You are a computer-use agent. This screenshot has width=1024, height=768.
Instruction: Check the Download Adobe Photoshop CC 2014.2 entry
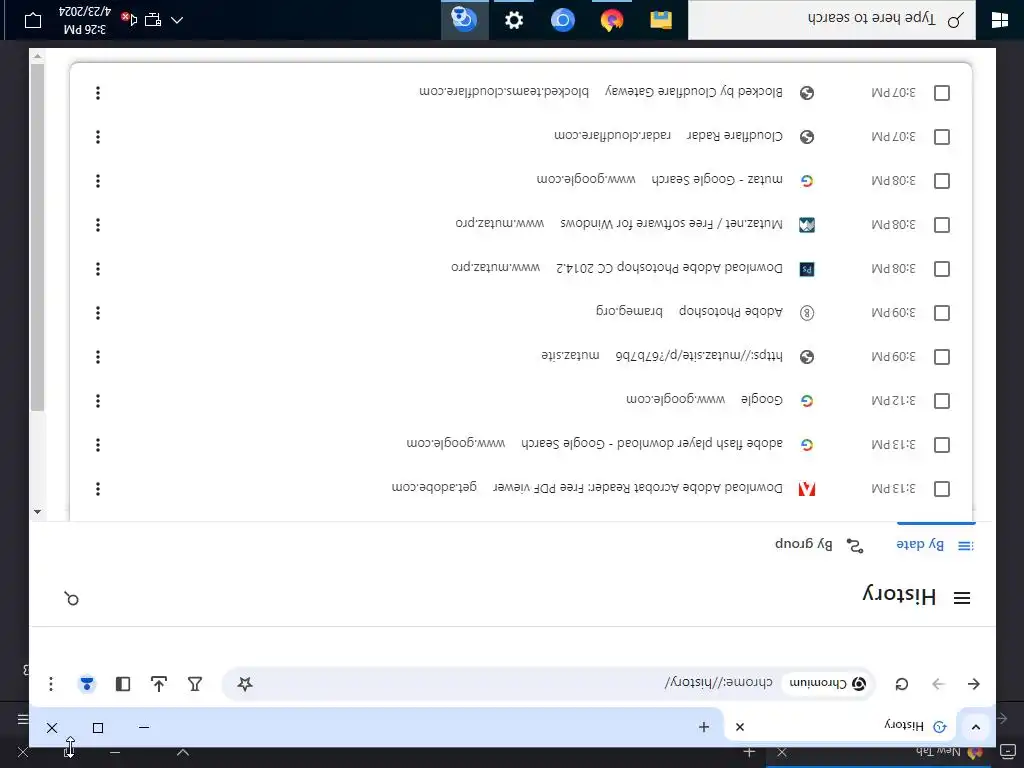click(942, 268)
